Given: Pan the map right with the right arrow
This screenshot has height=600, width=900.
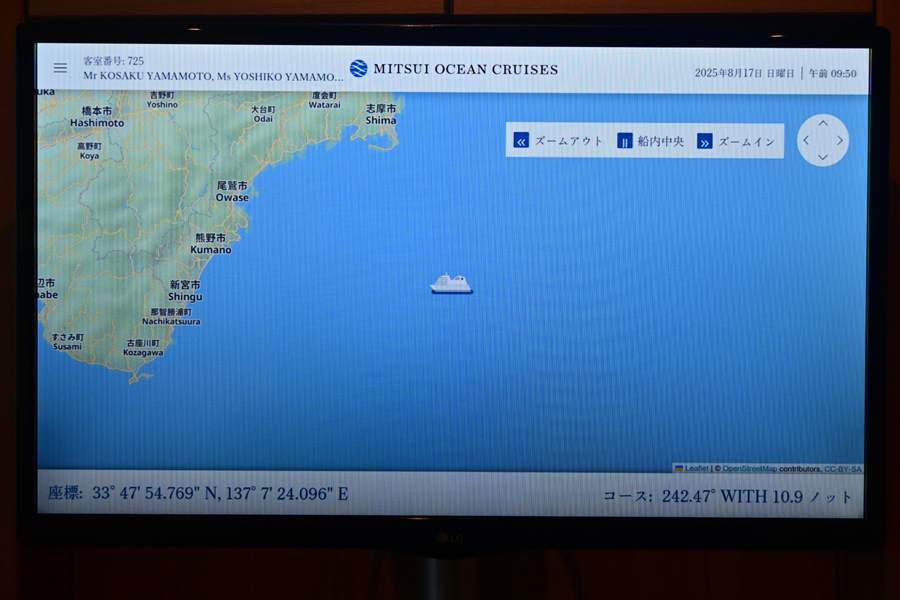Looking at the screenshot, I should point(839,140).
